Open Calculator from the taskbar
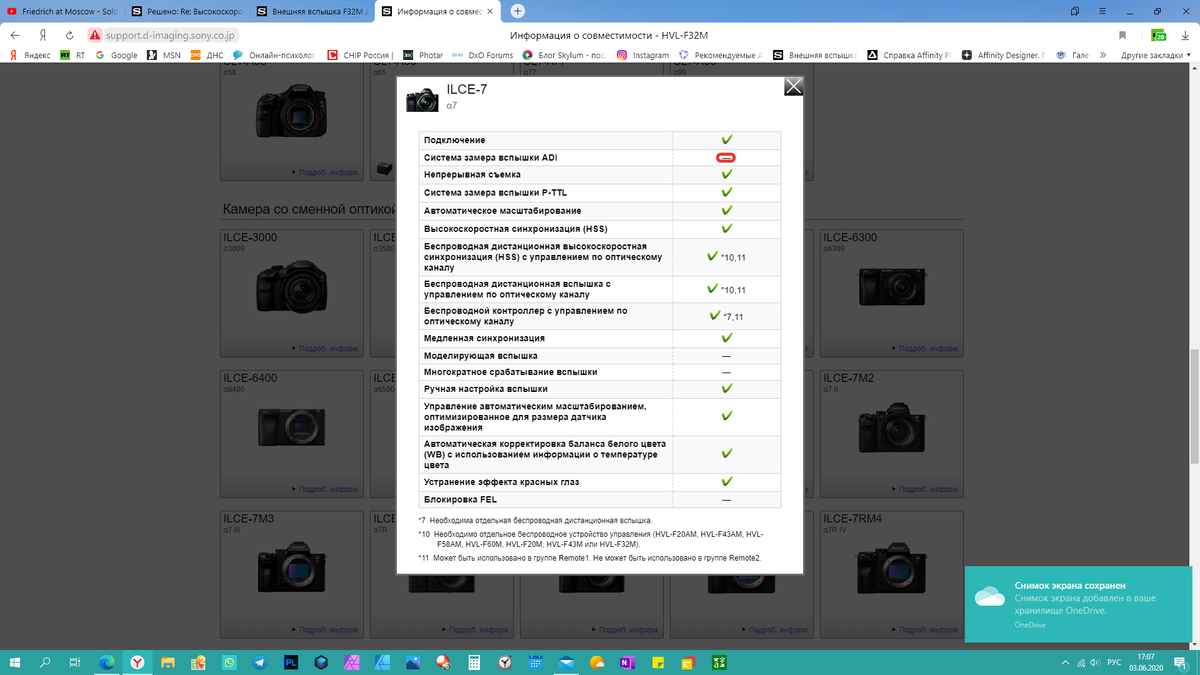The width and height of the screenshot is (1200, 675). pyautogui.click(x=475, y=662)
